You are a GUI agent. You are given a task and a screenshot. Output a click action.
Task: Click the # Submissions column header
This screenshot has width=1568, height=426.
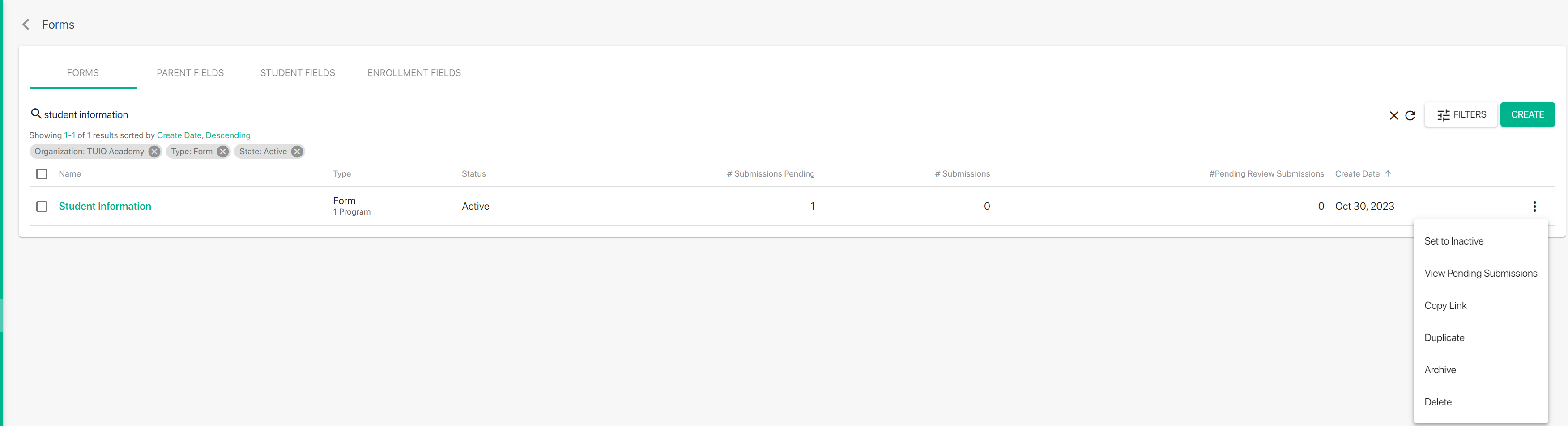(x=962, y=174)
